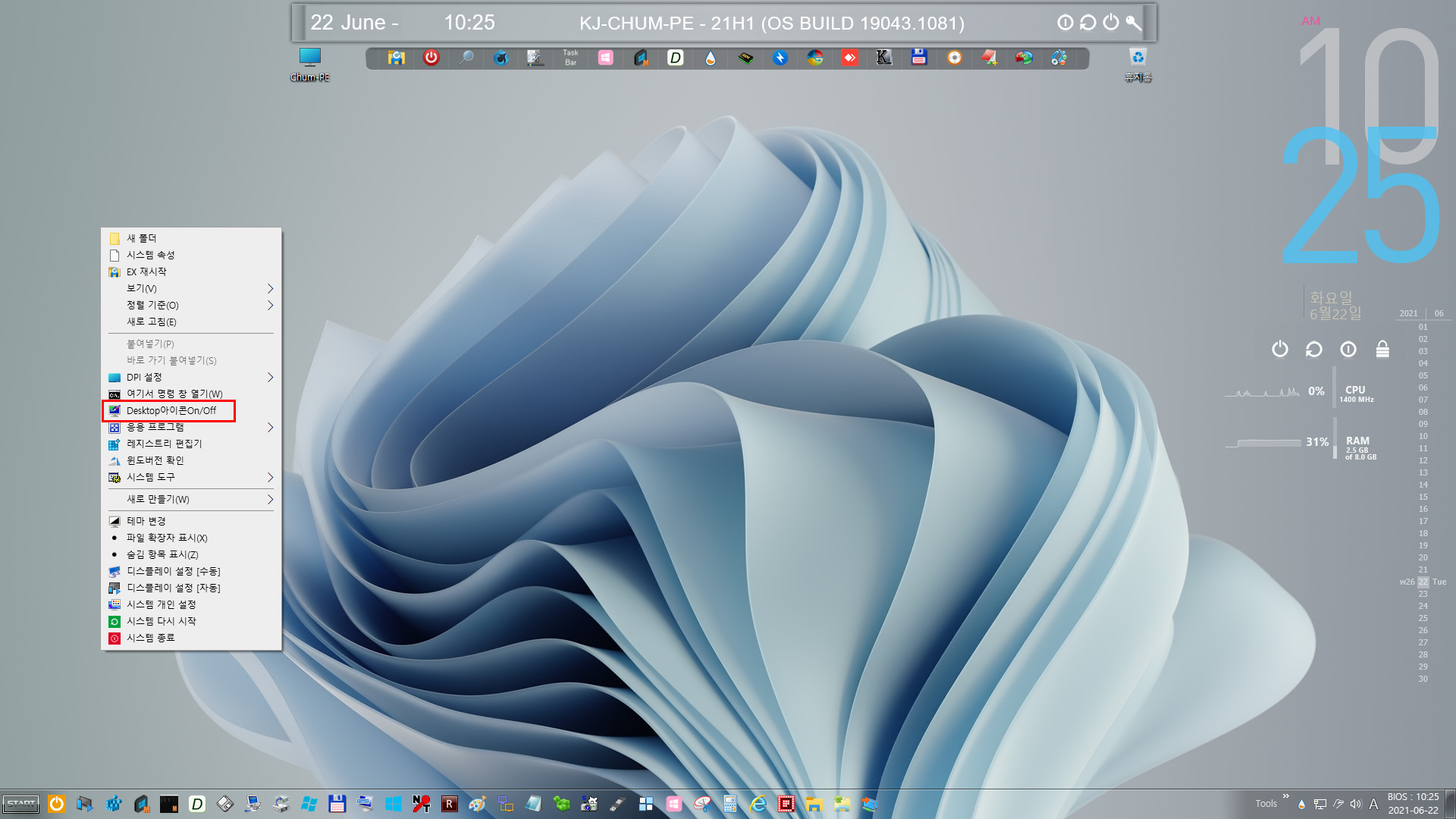Open the orange disc icon in the top dock
1456x819 pixels.
[x=954, y=58]
